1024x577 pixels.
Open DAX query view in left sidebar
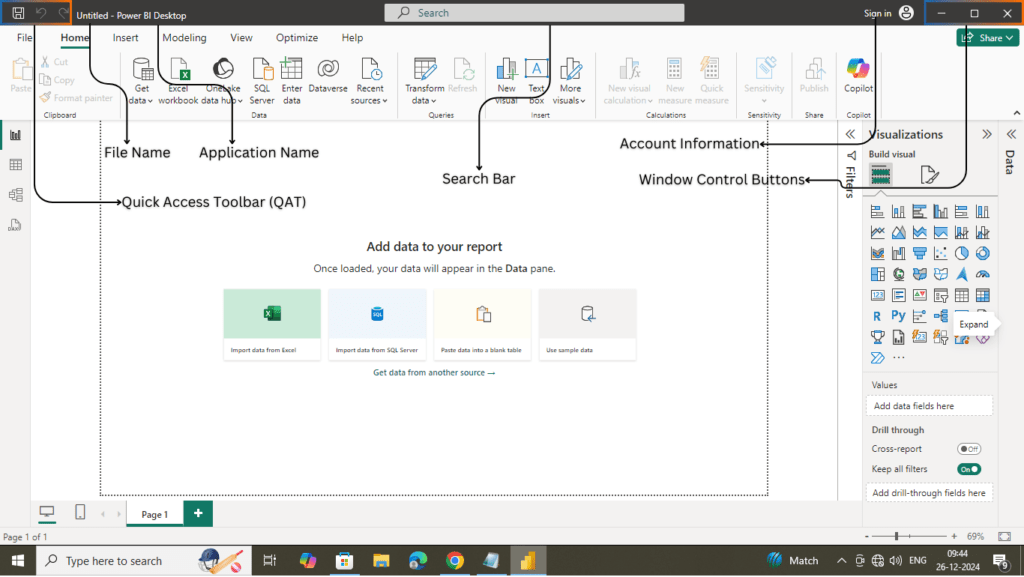(x=15, y=225)
